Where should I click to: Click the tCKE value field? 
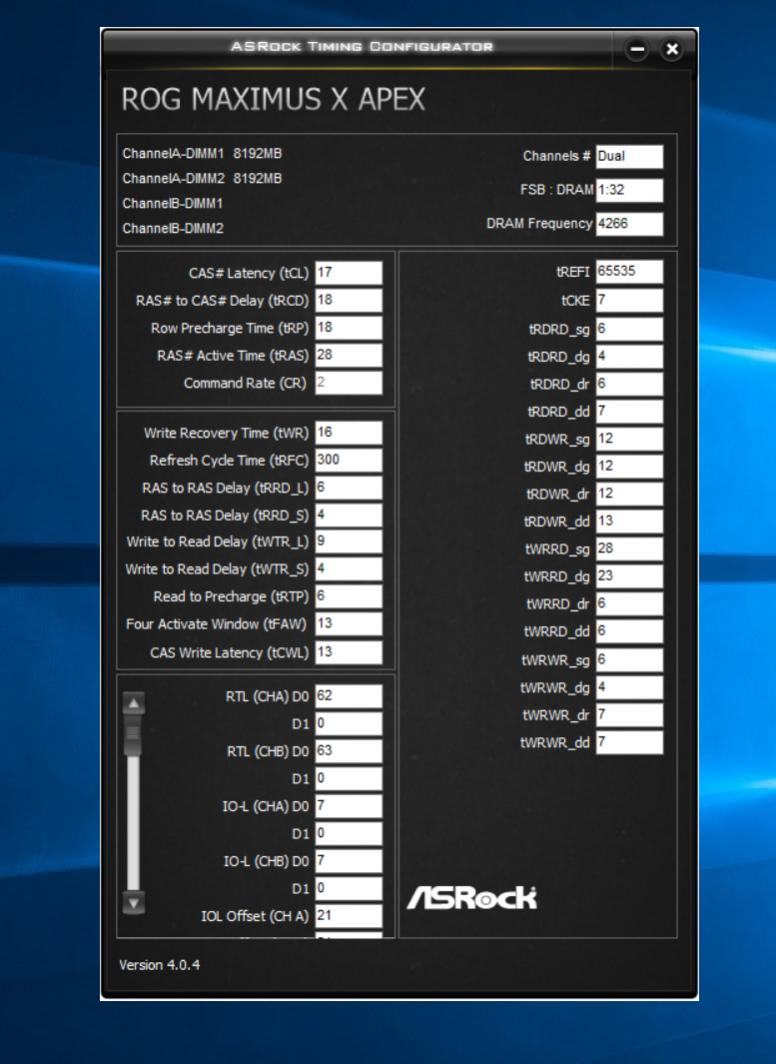point(629,301)
